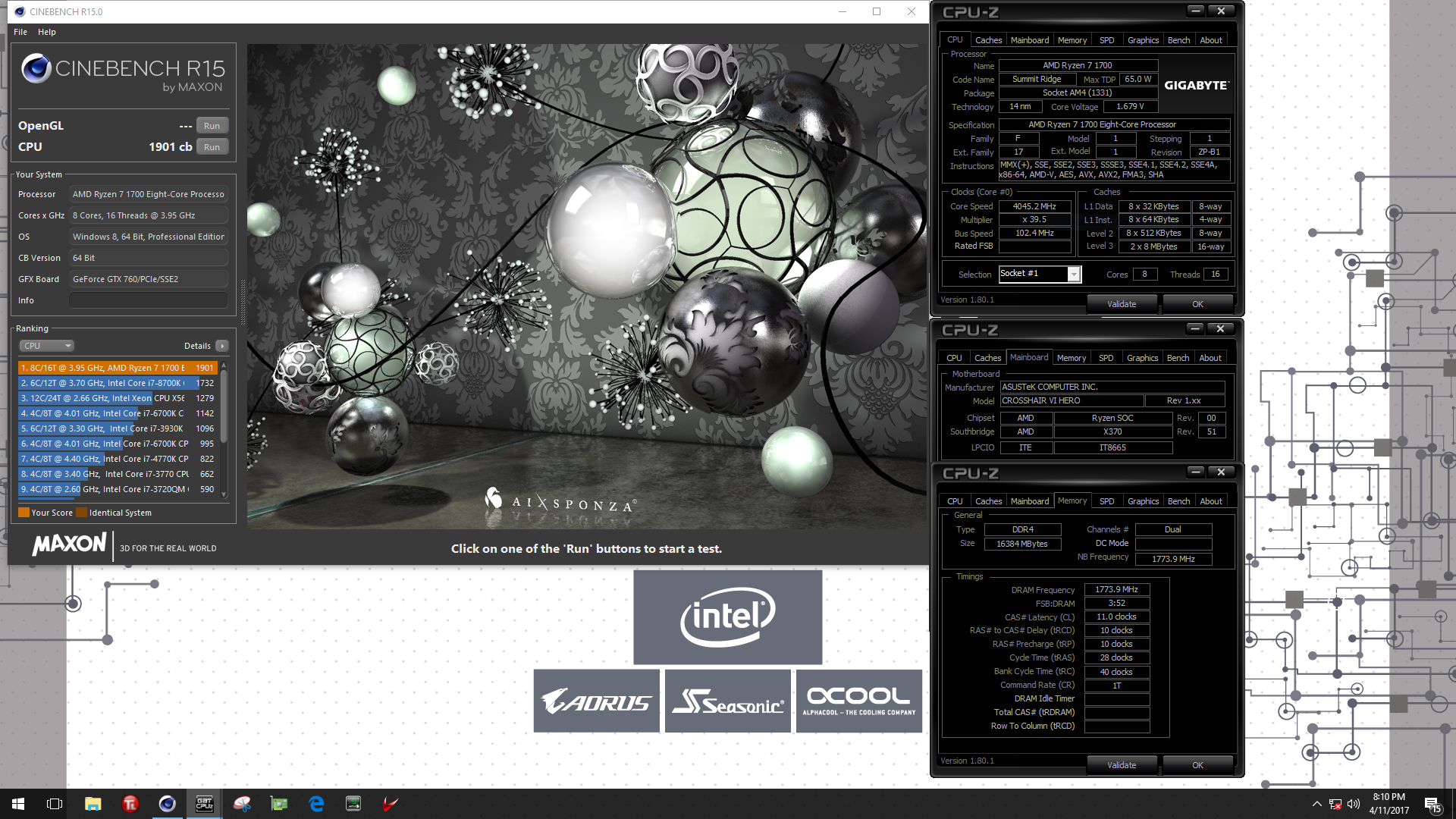Select Graphics tab in middle CPU-Z window
The width and height of the screenshot is (1456, 819).
tap(1142, 358)
